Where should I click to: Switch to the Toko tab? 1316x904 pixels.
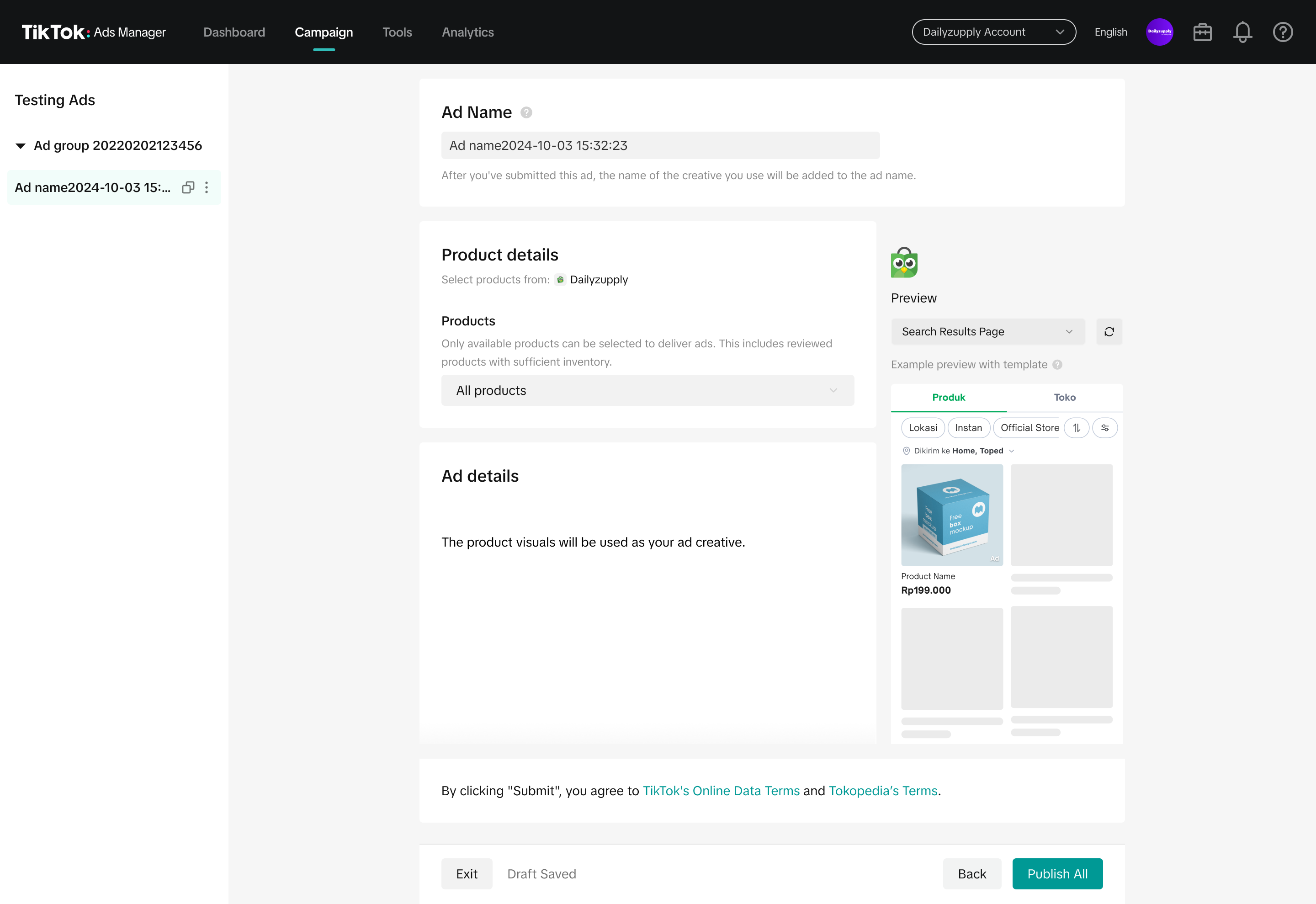(1065, 398)
